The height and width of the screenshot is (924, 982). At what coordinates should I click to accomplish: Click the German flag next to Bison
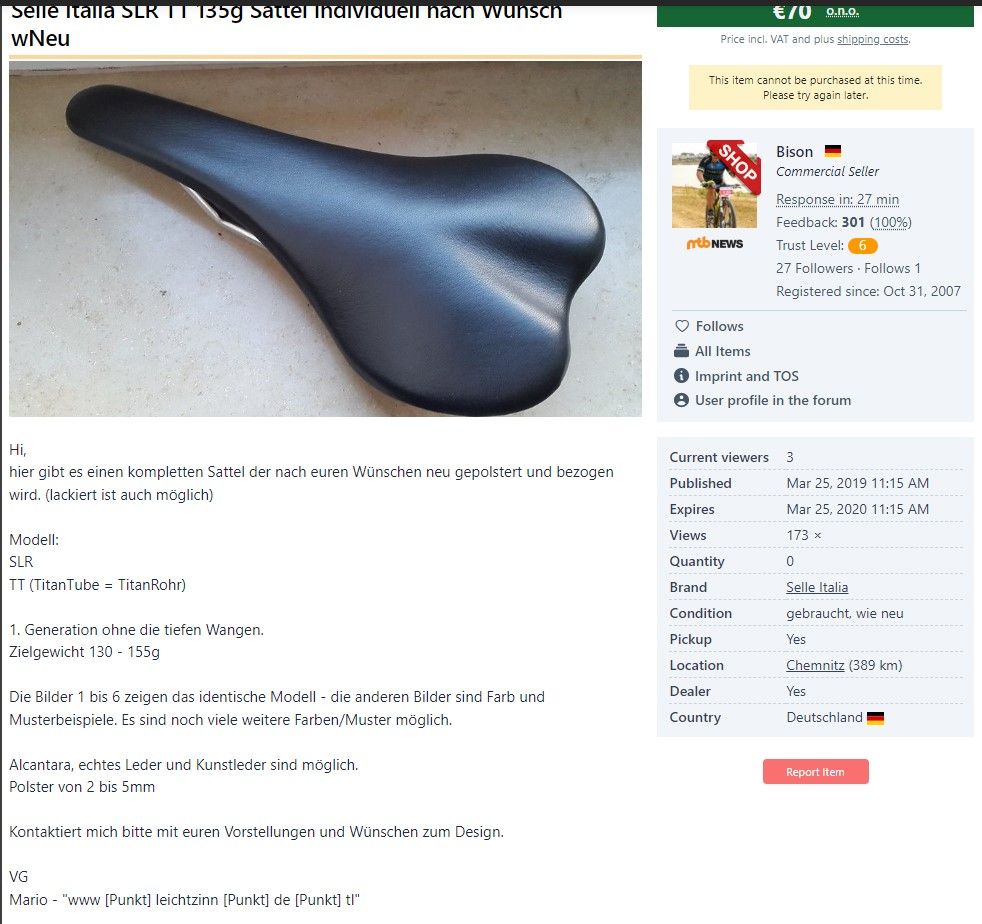(832, 151)
